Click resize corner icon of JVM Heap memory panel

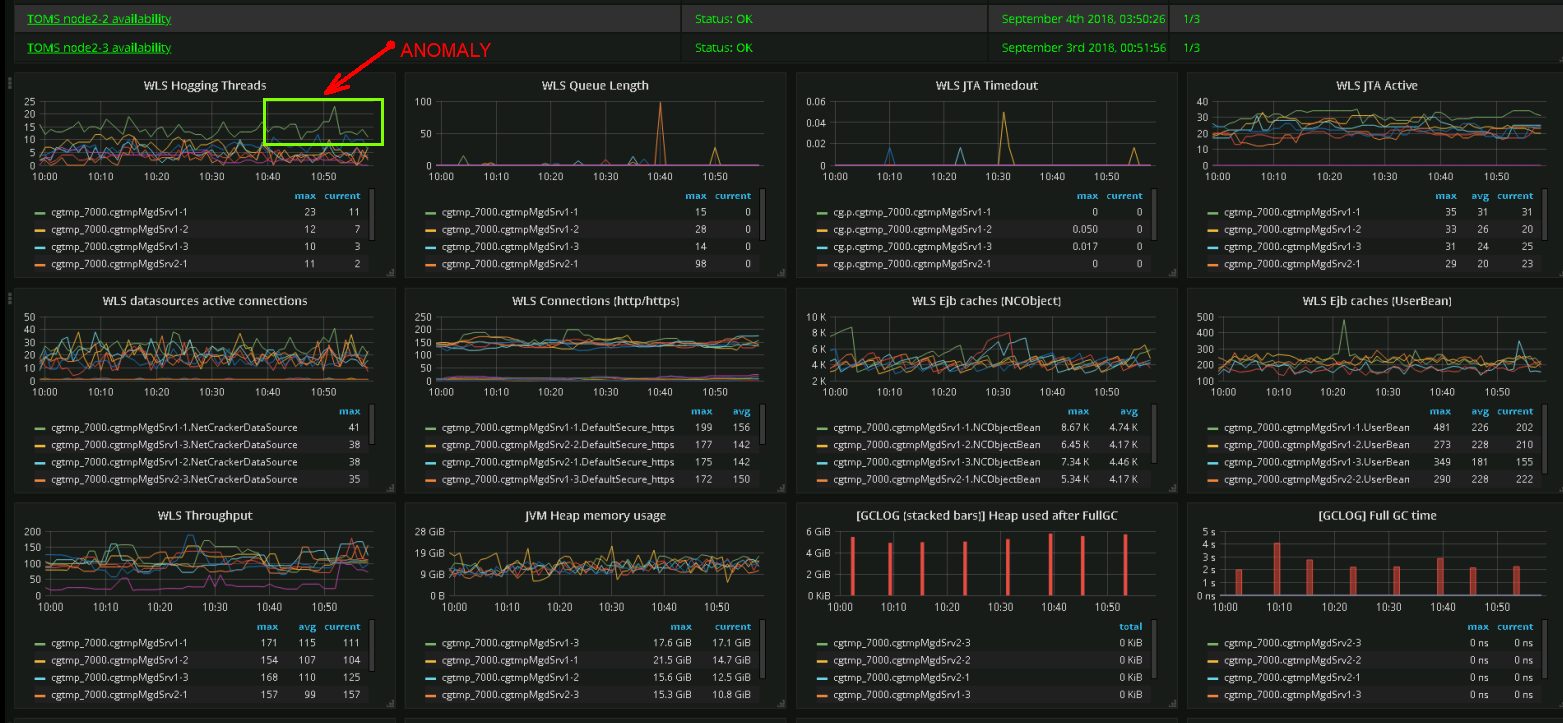(782, 702)
